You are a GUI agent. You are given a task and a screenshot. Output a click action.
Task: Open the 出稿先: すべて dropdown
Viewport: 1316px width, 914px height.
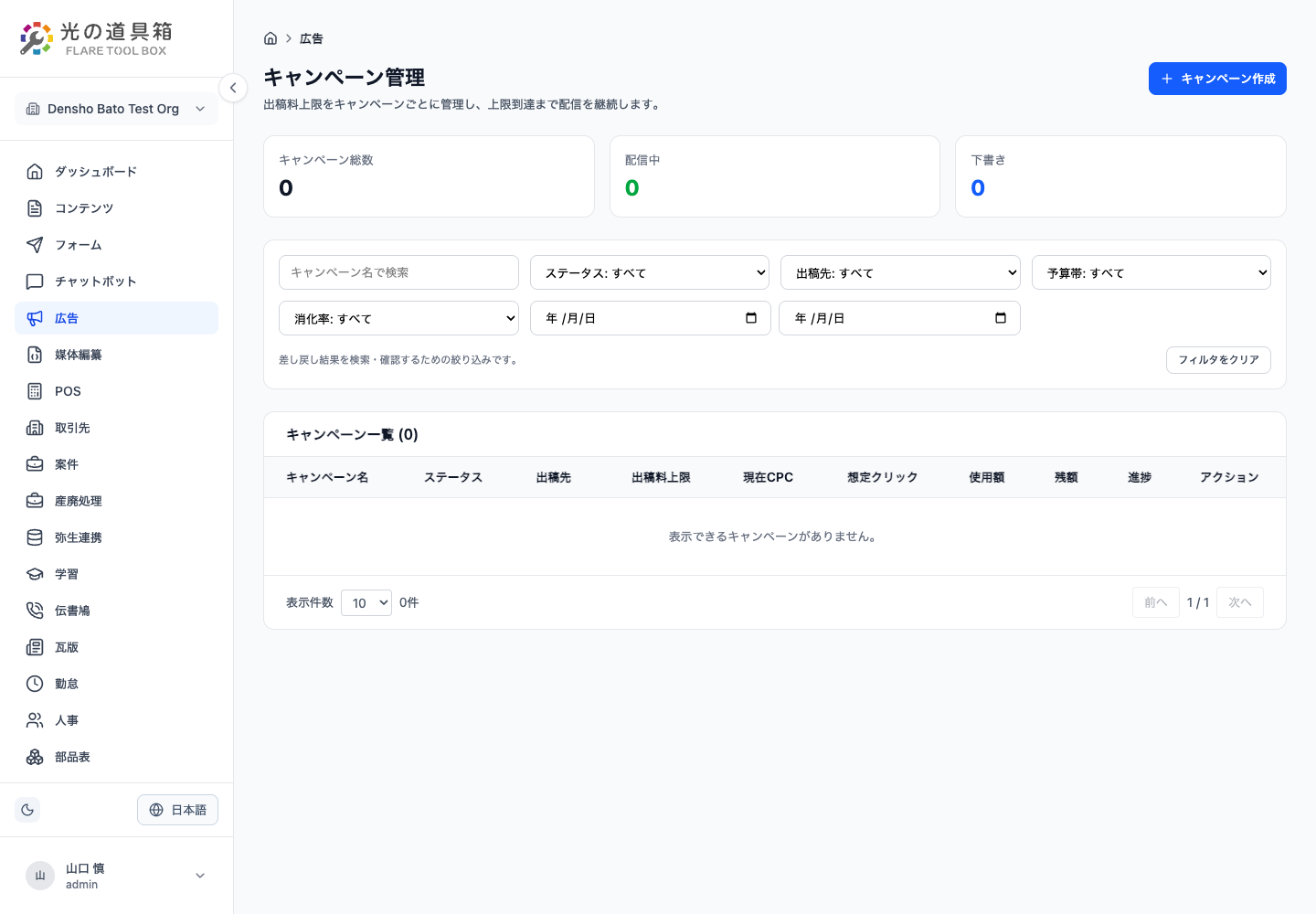900,272
